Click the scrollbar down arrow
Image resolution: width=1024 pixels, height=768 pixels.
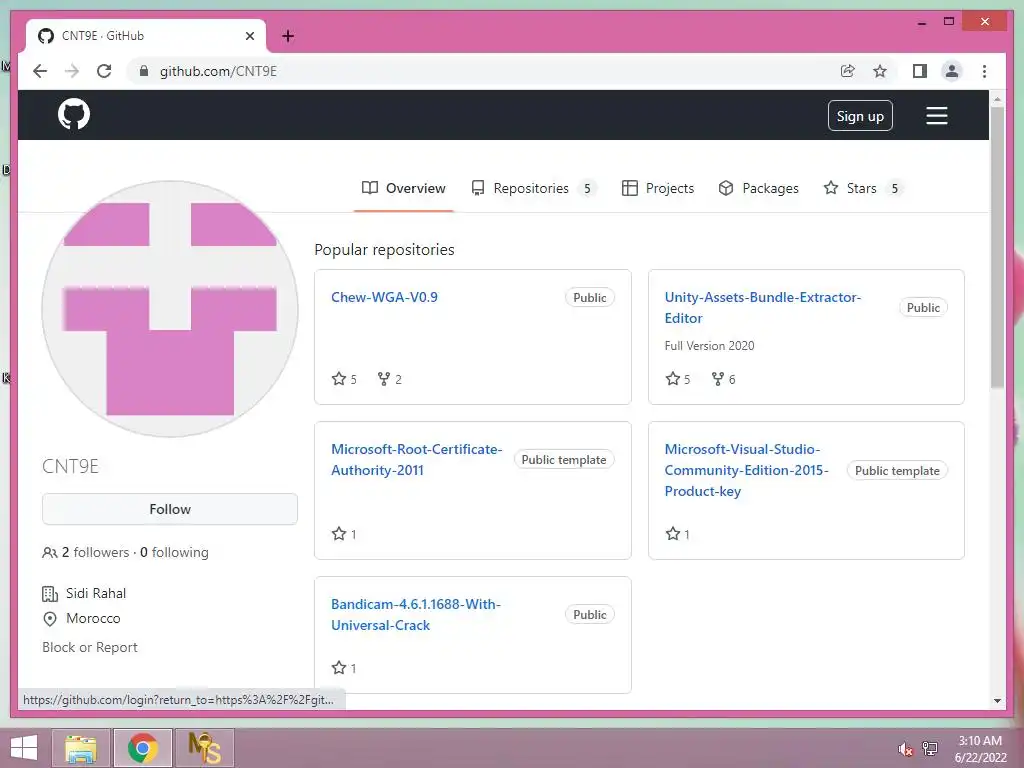[997, 701]
